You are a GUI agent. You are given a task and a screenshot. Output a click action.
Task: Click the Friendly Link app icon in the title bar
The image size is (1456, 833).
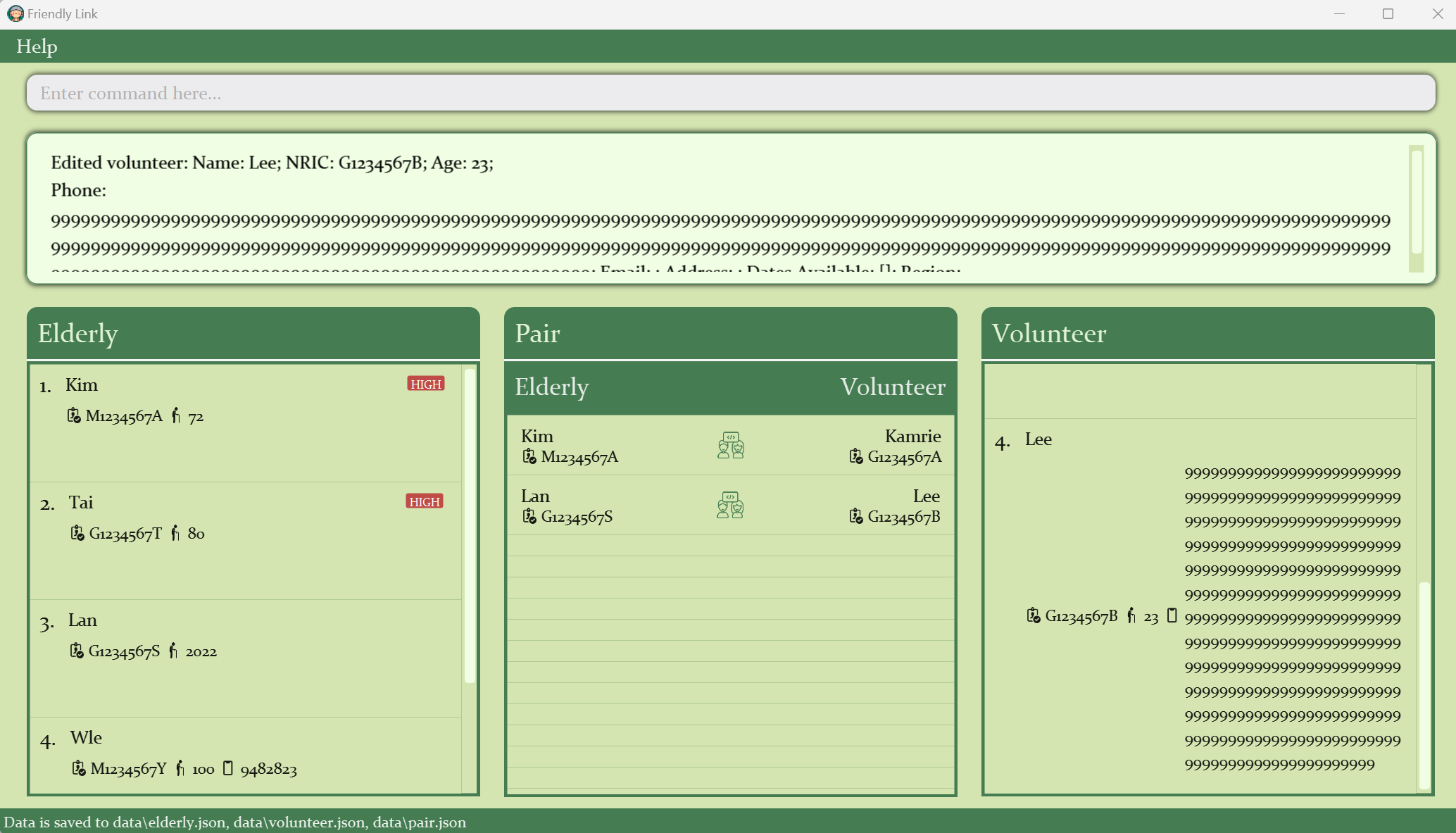(15, 13)
